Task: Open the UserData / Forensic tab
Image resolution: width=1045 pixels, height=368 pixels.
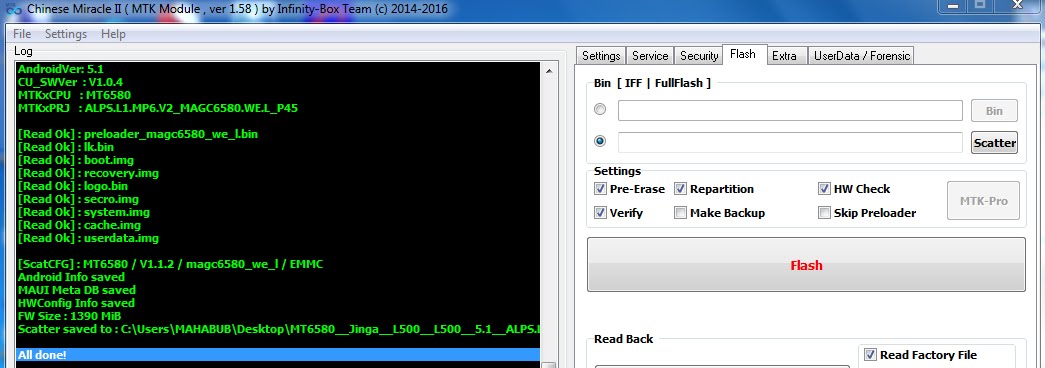Action: [x=862, y=56]
